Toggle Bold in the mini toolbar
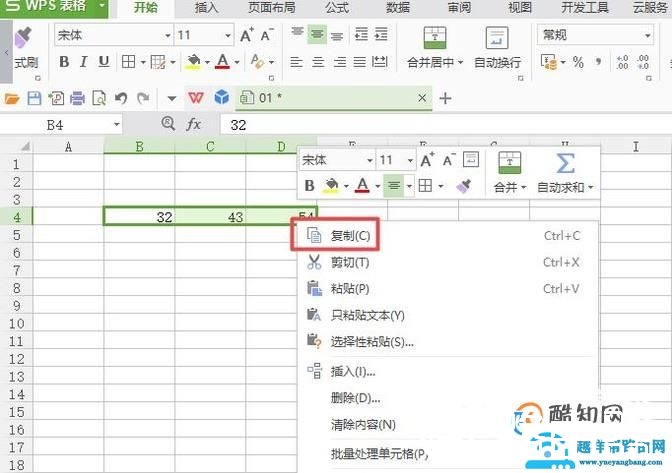Image resolution: width=672 pixels, height=473 pixels. click(x=309, y=186)
